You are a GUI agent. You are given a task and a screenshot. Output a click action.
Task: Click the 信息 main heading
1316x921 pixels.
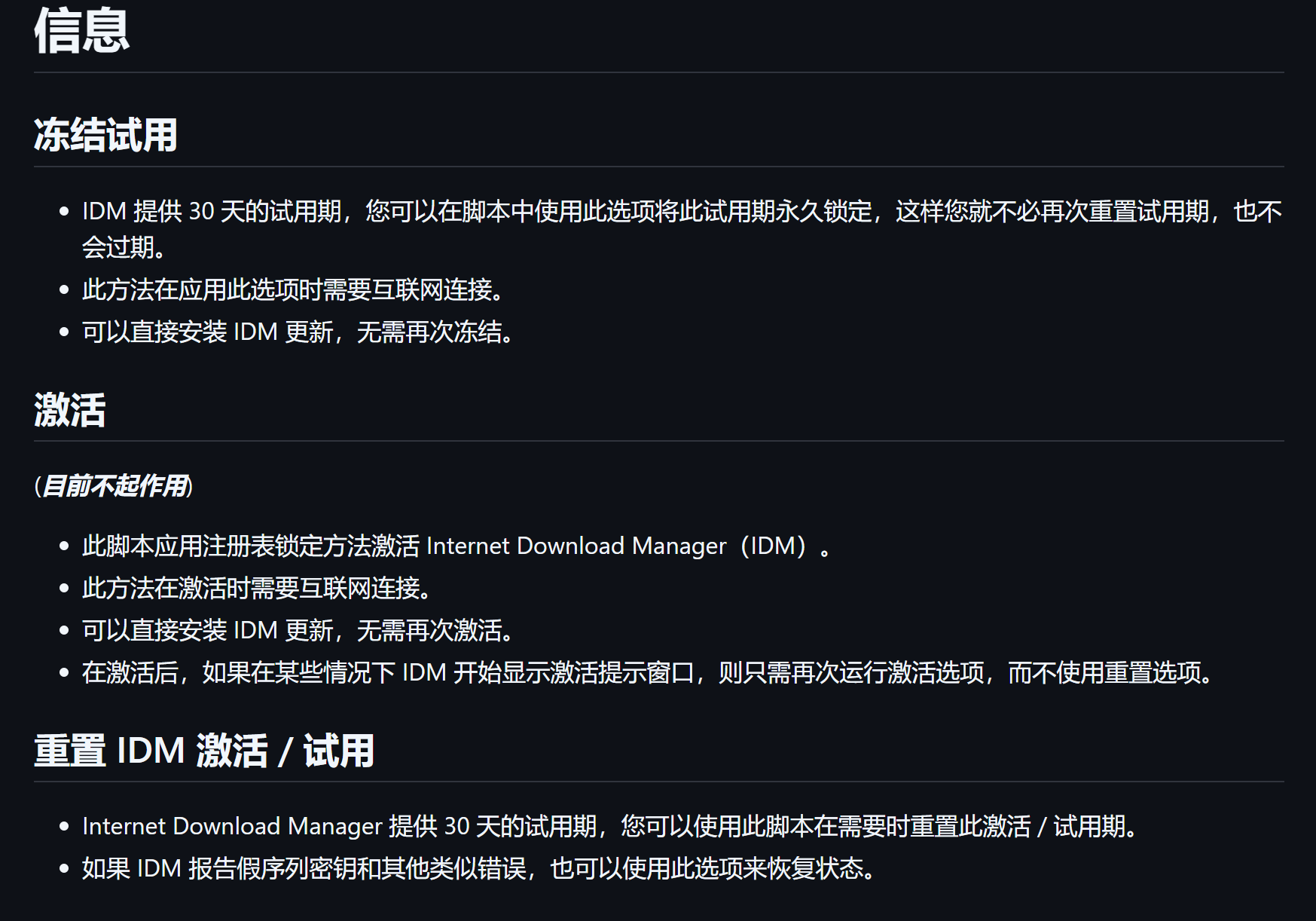coord(81,32)
